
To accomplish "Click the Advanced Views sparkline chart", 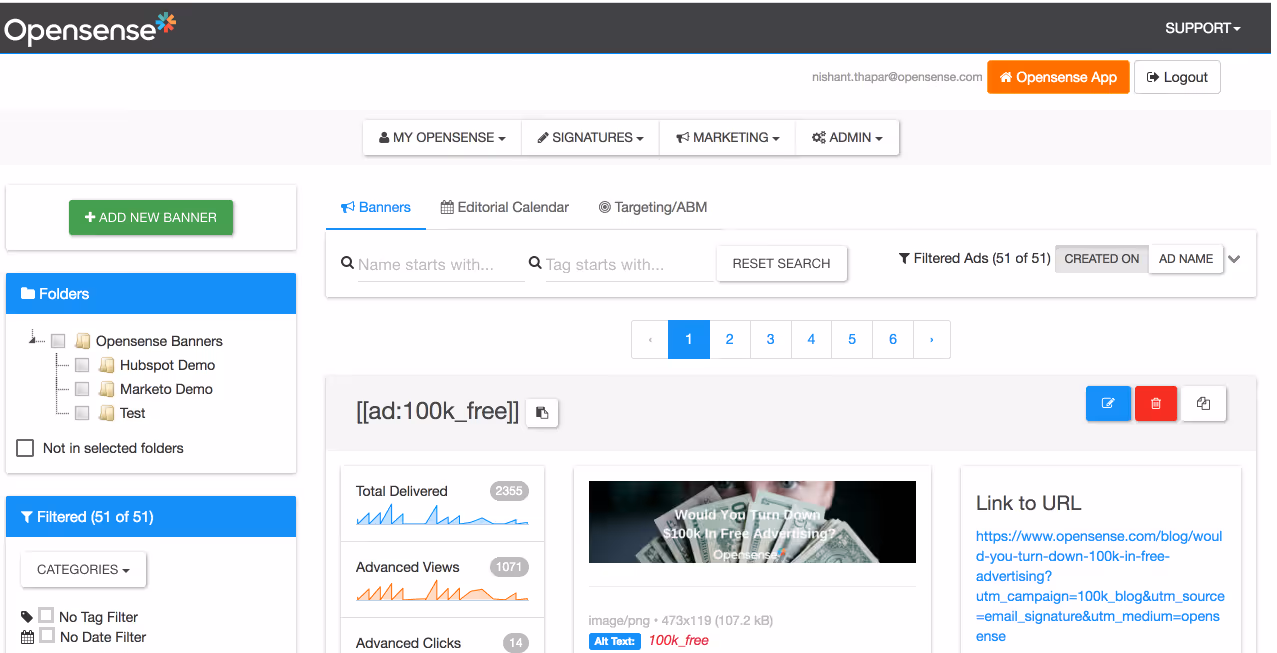I will [x=440, y=595].
